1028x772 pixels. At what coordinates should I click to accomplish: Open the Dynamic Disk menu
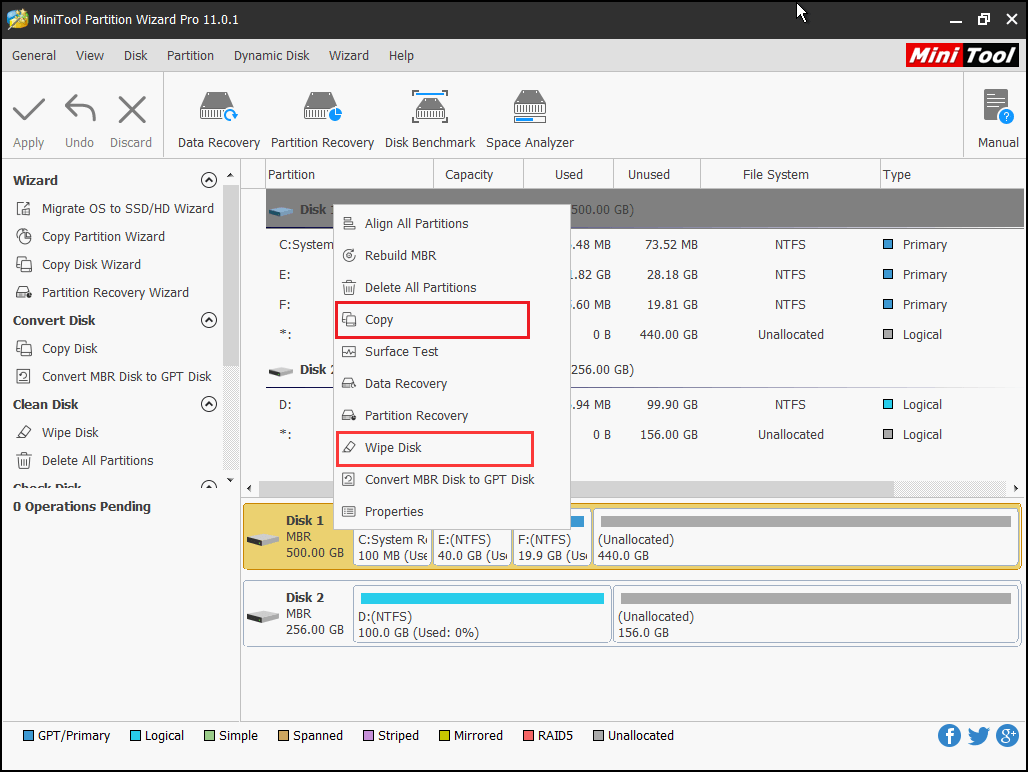(271, 56)
